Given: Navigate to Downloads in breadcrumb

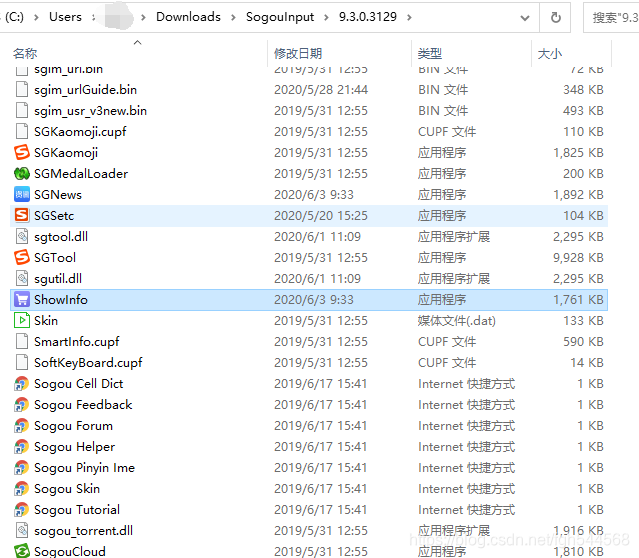Looking at the screenshot, I should pyautogui.click(x=188, y=17).
